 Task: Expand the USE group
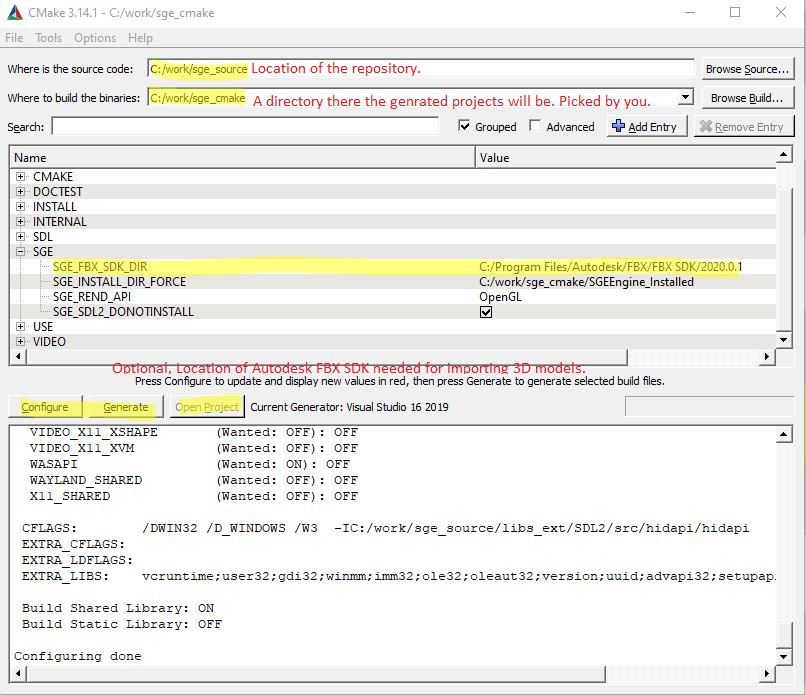pos(20,326)
